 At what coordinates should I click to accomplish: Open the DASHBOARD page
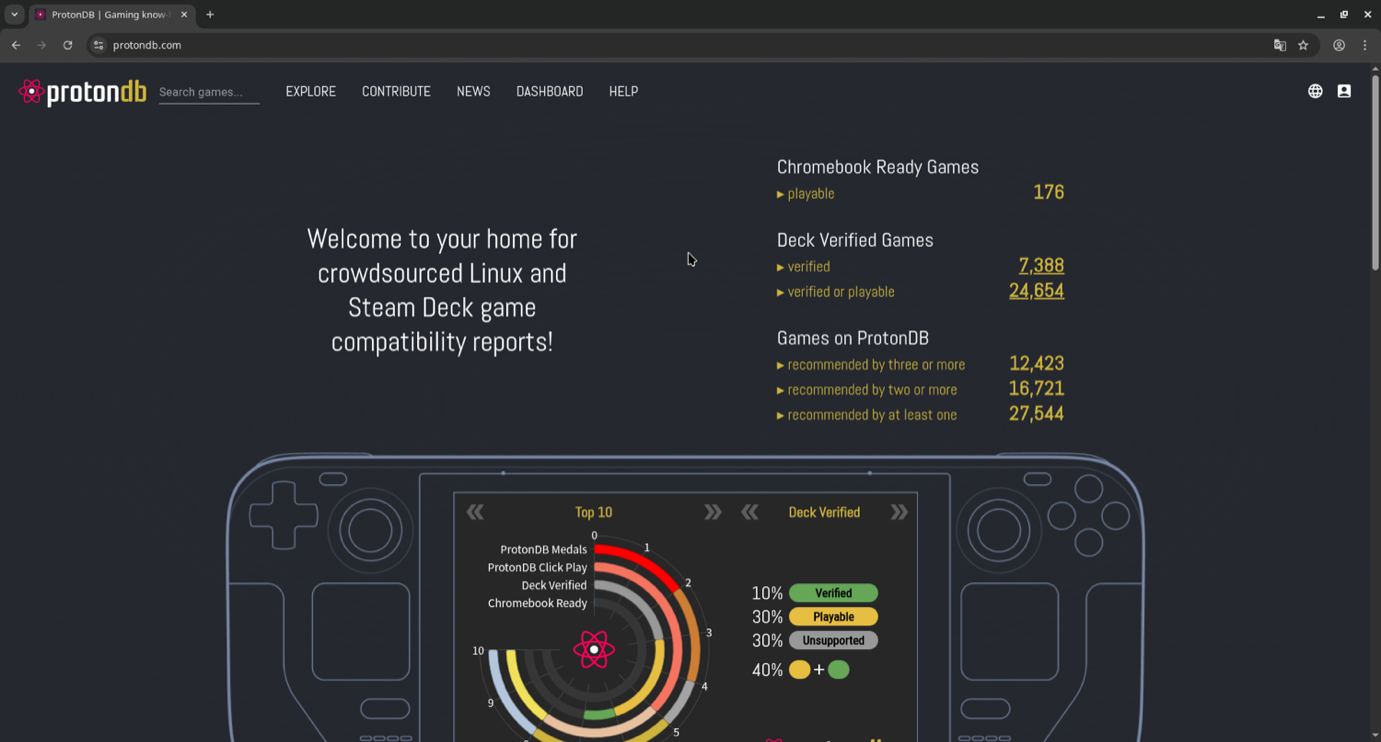[x=549, y=91]
